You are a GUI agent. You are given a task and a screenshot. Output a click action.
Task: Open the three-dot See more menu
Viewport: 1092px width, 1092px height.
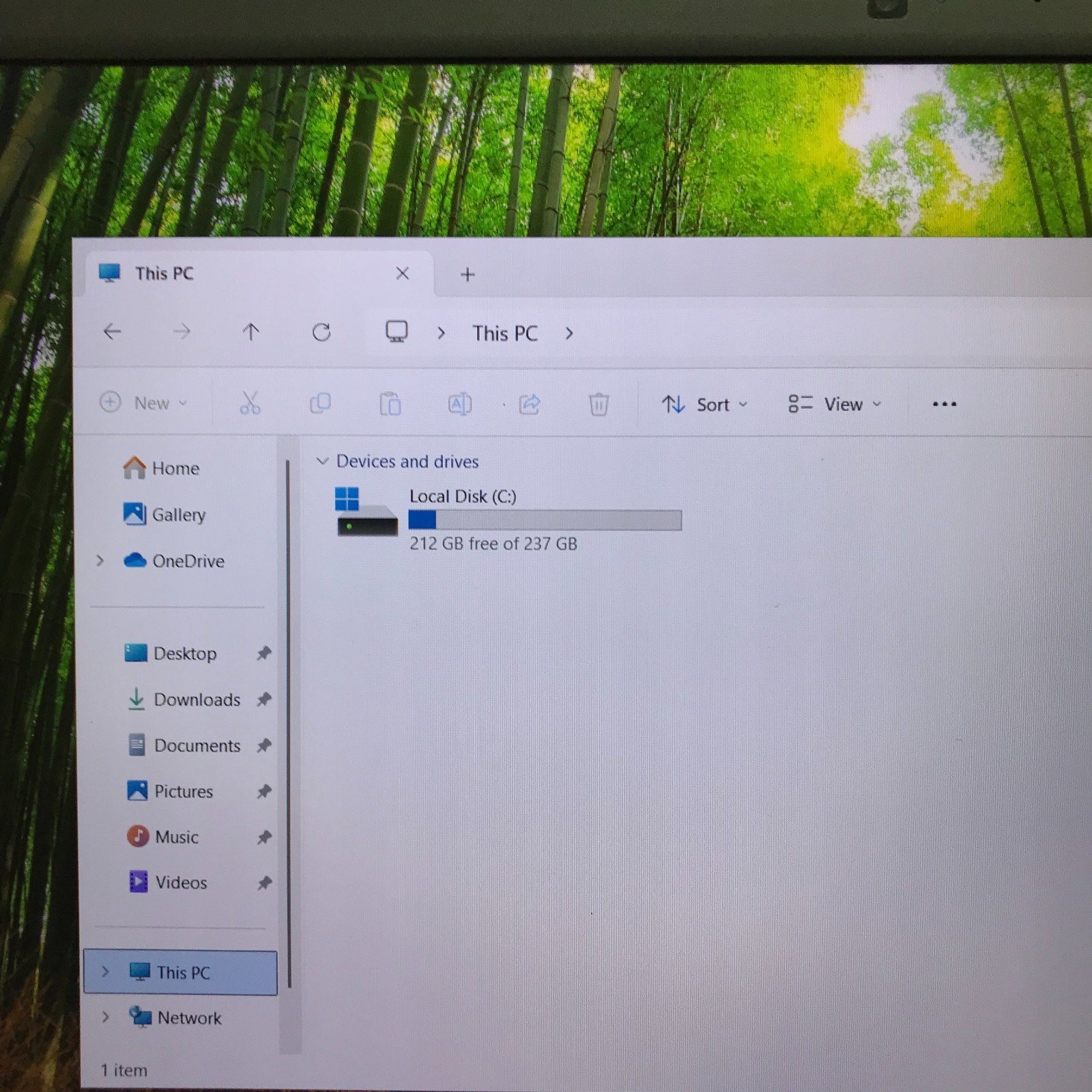[x=945, y=404]
